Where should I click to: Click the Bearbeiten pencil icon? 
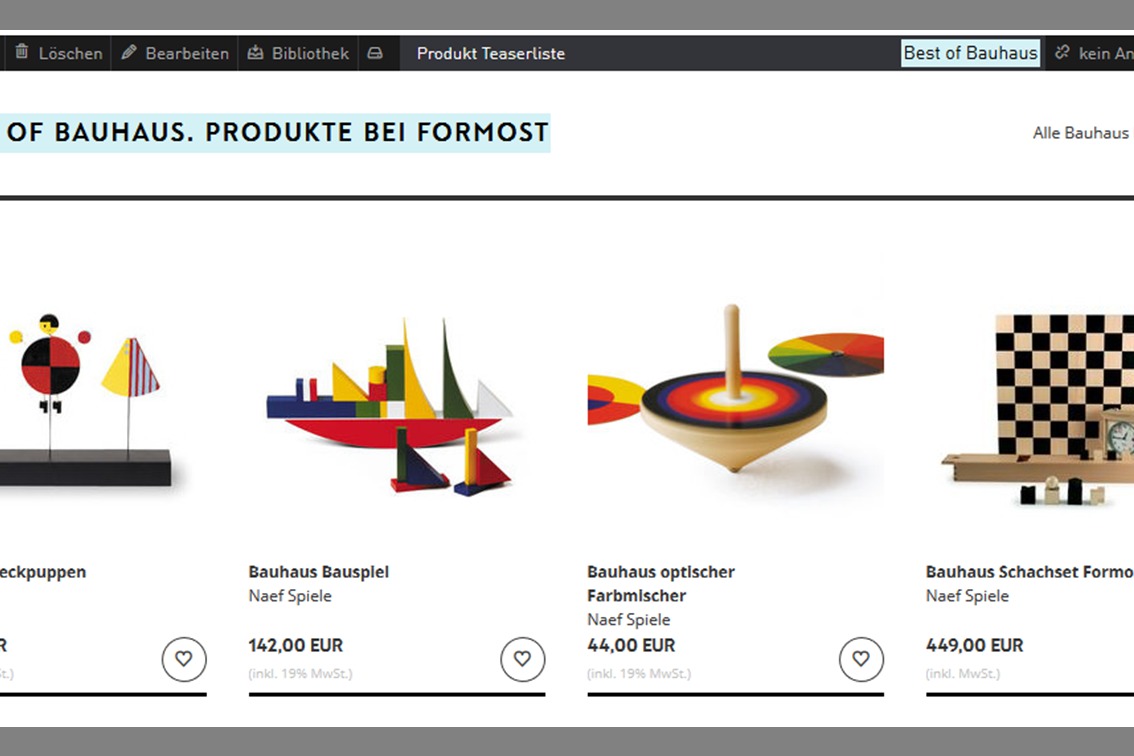pyautogui.click(x=129, y=53)
